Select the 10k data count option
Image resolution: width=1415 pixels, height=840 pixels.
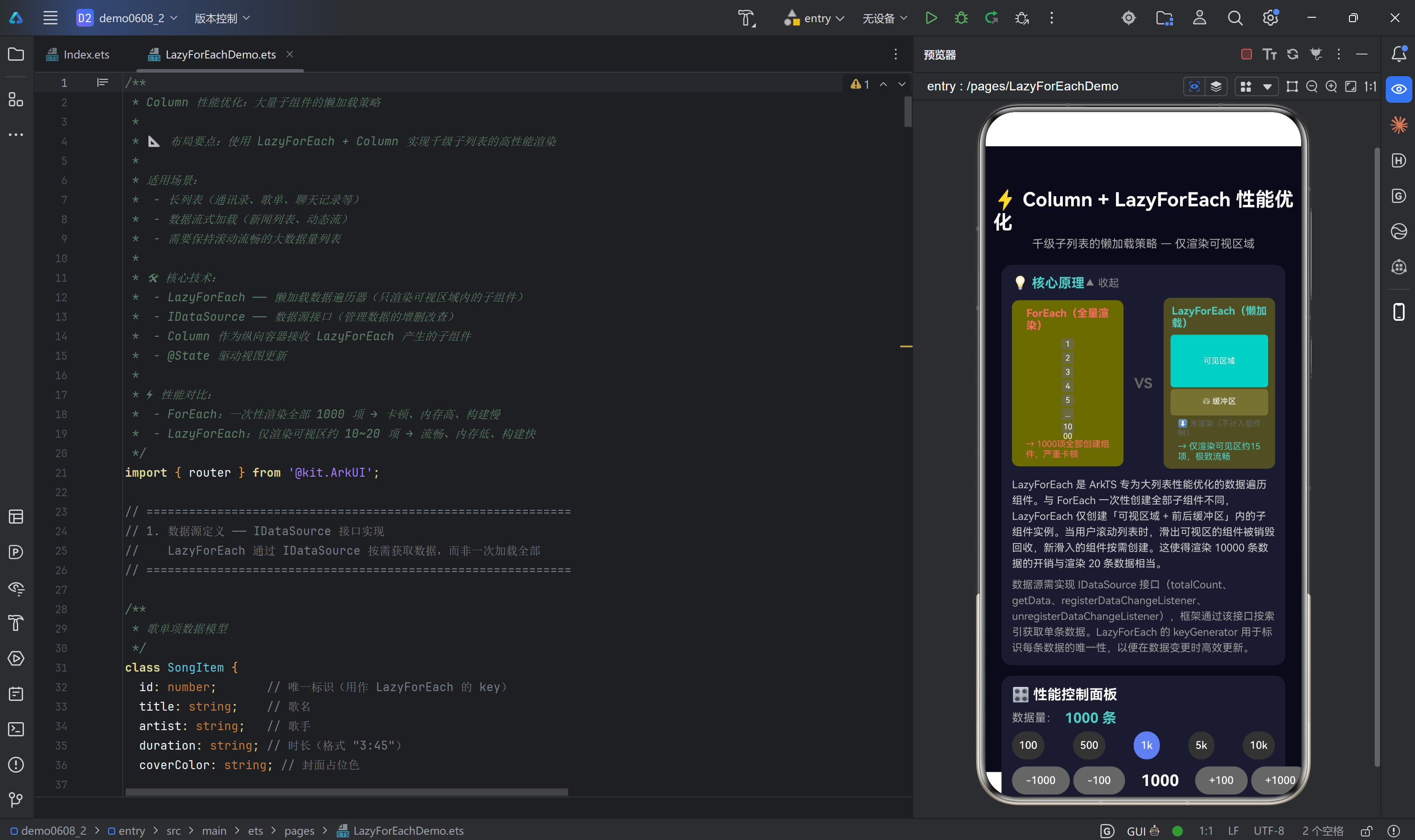1259,746
